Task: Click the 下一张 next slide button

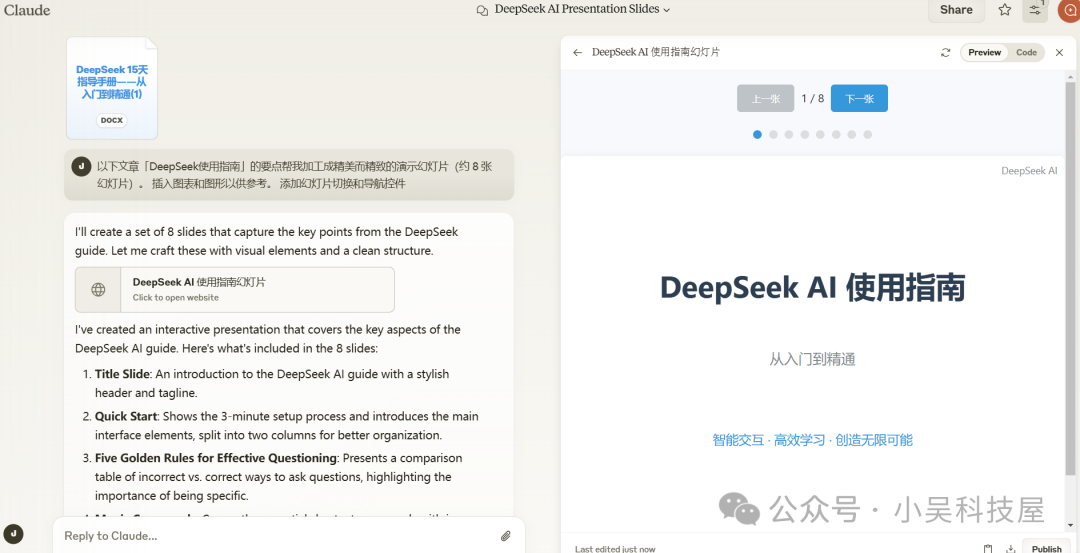Action: (x=859, y=98)
